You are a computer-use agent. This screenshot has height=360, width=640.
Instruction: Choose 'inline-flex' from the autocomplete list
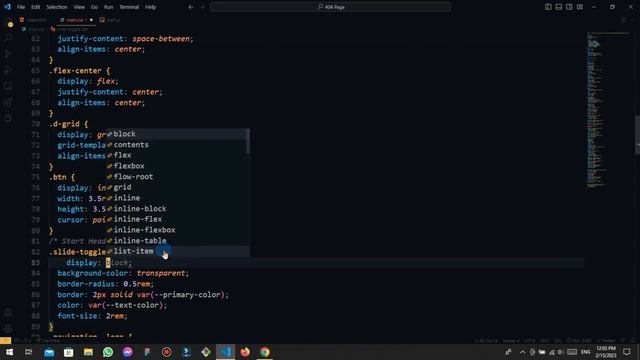click(x=178, y=219)
